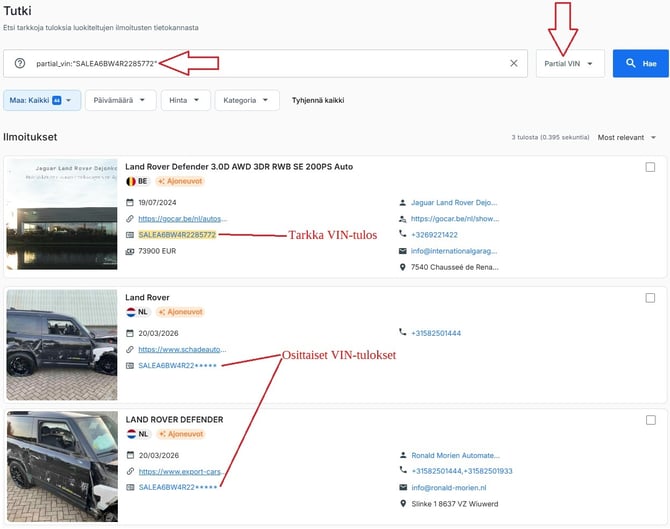This screenshot has height=529, width=670.
Task: Select the checkbox for the Land Rover NL listing
Action: 650,298
